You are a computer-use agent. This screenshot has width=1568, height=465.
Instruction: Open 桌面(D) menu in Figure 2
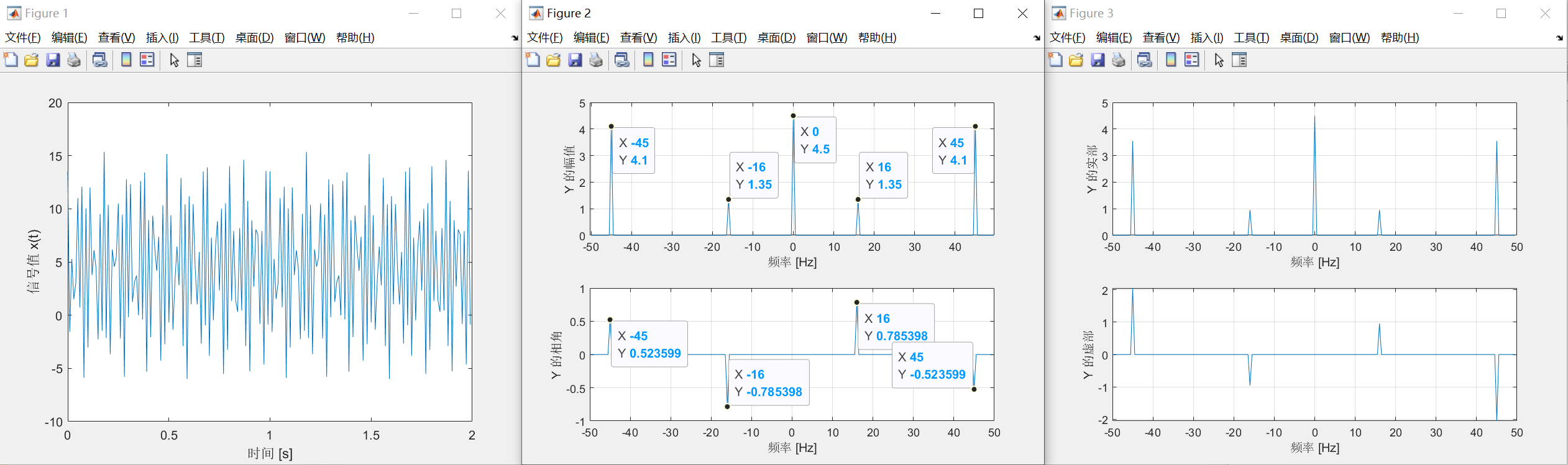click(x=776, y=37)
